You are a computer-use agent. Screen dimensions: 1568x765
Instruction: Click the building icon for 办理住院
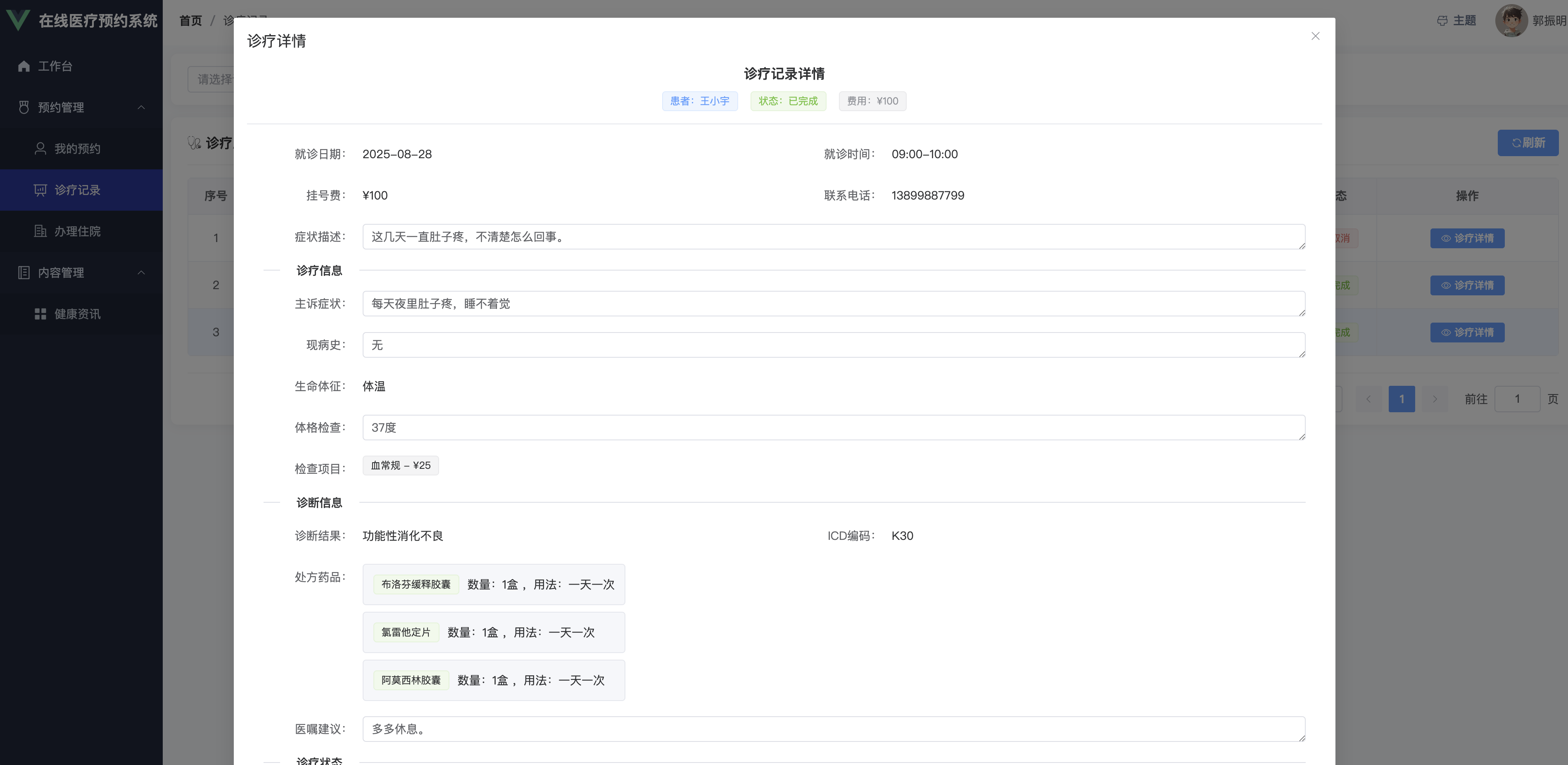click(40, 231)
